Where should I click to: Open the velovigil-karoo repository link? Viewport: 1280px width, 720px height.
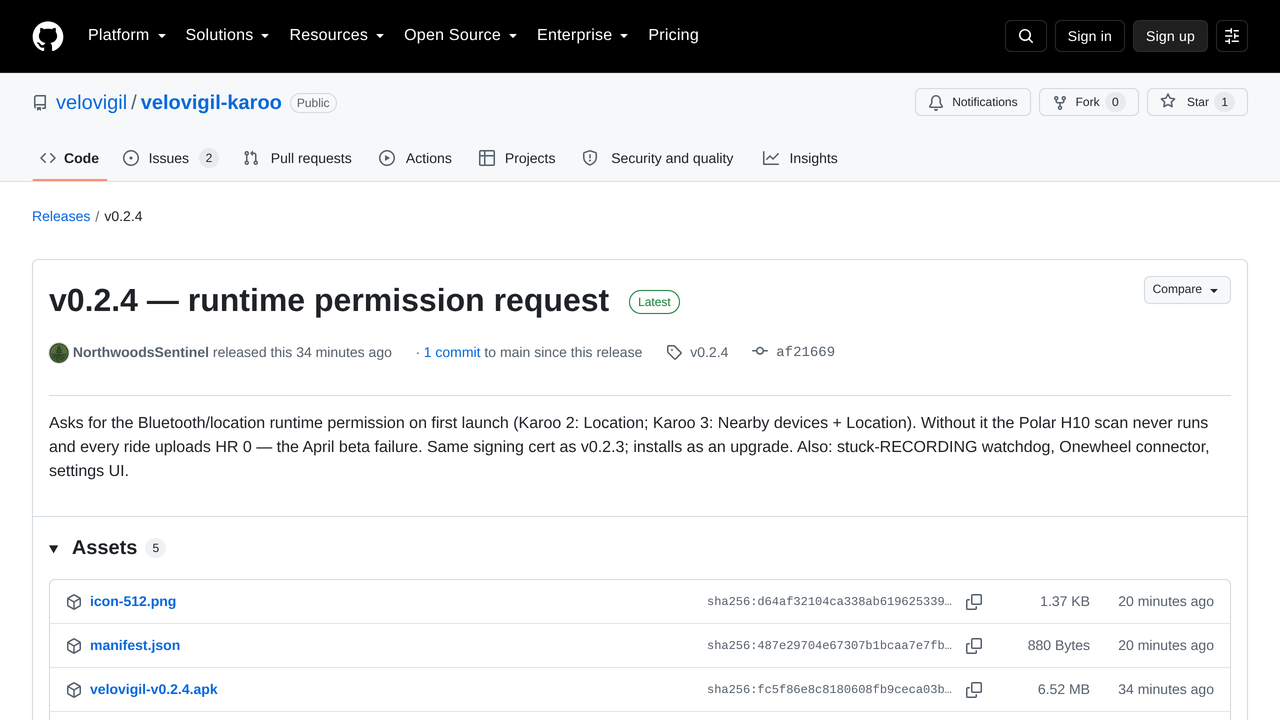pyautogui.click(x=211, y=103)
